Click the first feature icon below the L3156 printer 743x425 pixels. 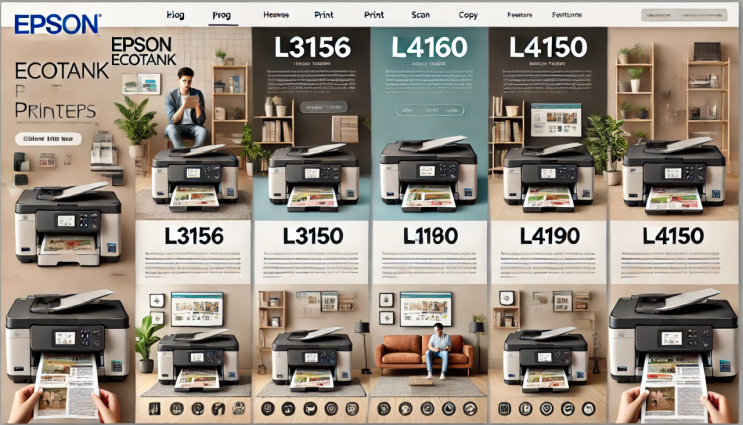click(154, 408)
